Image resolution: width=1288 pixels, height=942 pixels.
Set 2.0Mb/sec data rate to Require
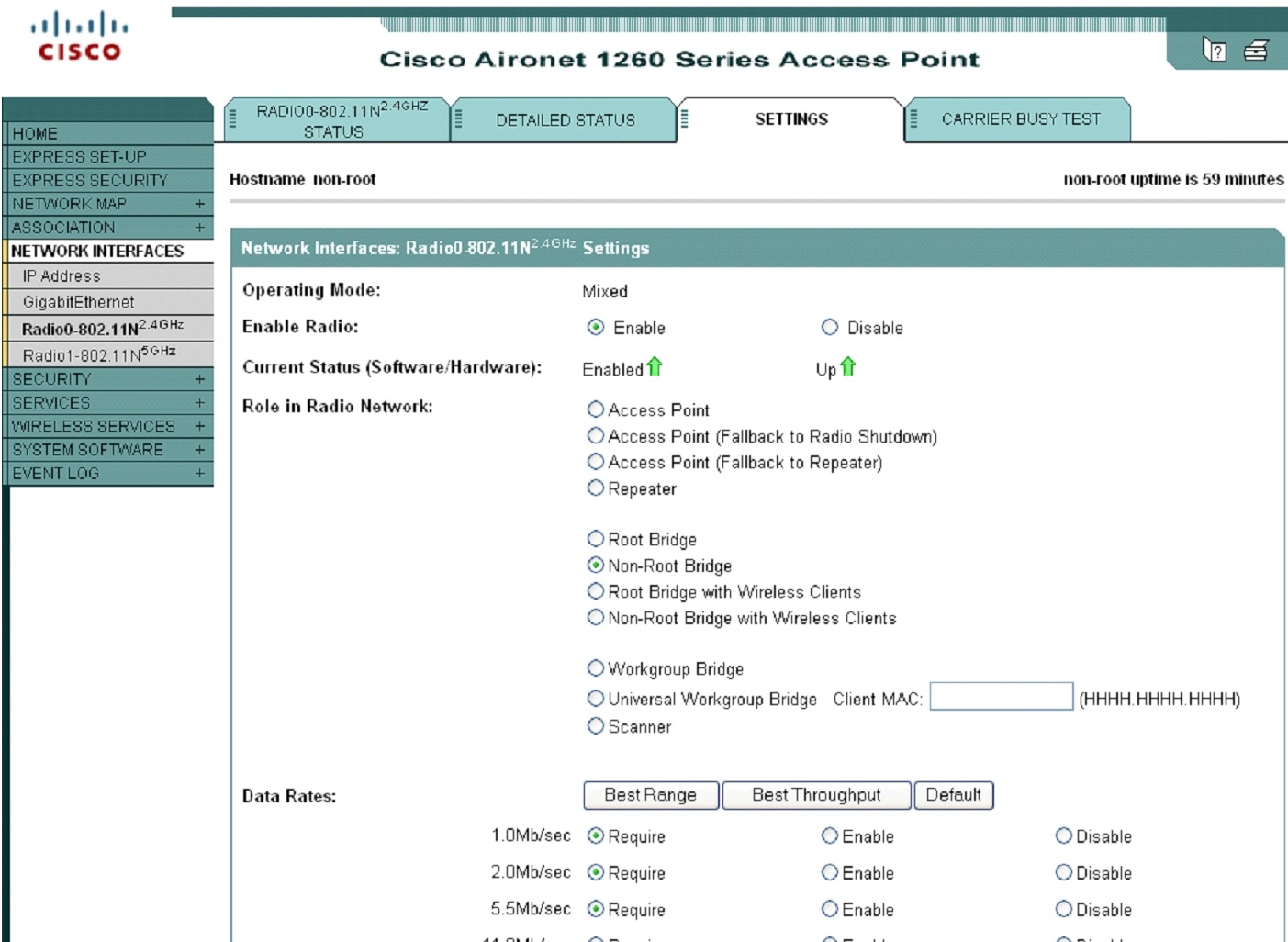click(596, 873)
